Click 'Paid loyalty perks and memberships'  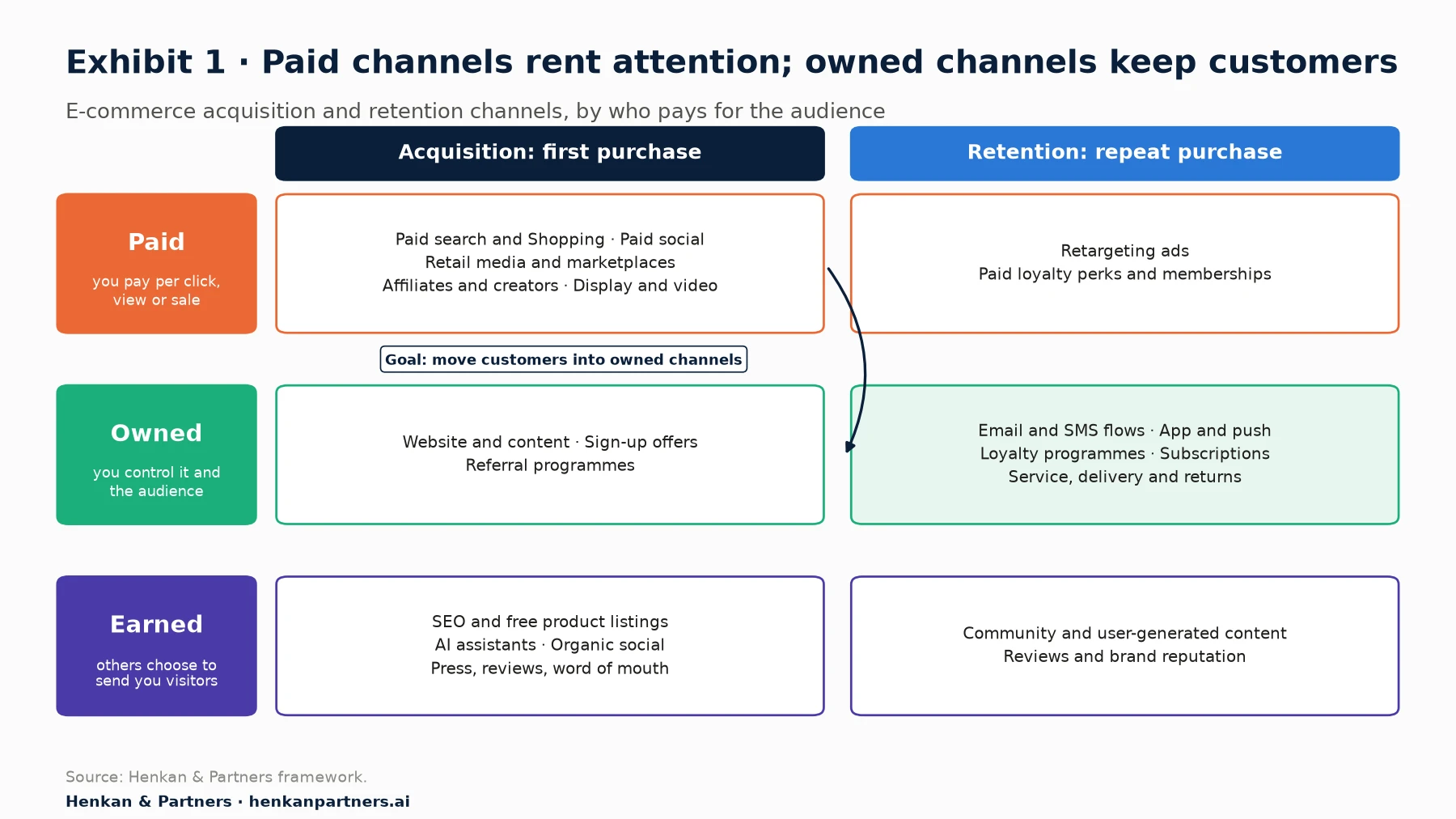(1124, 274)
